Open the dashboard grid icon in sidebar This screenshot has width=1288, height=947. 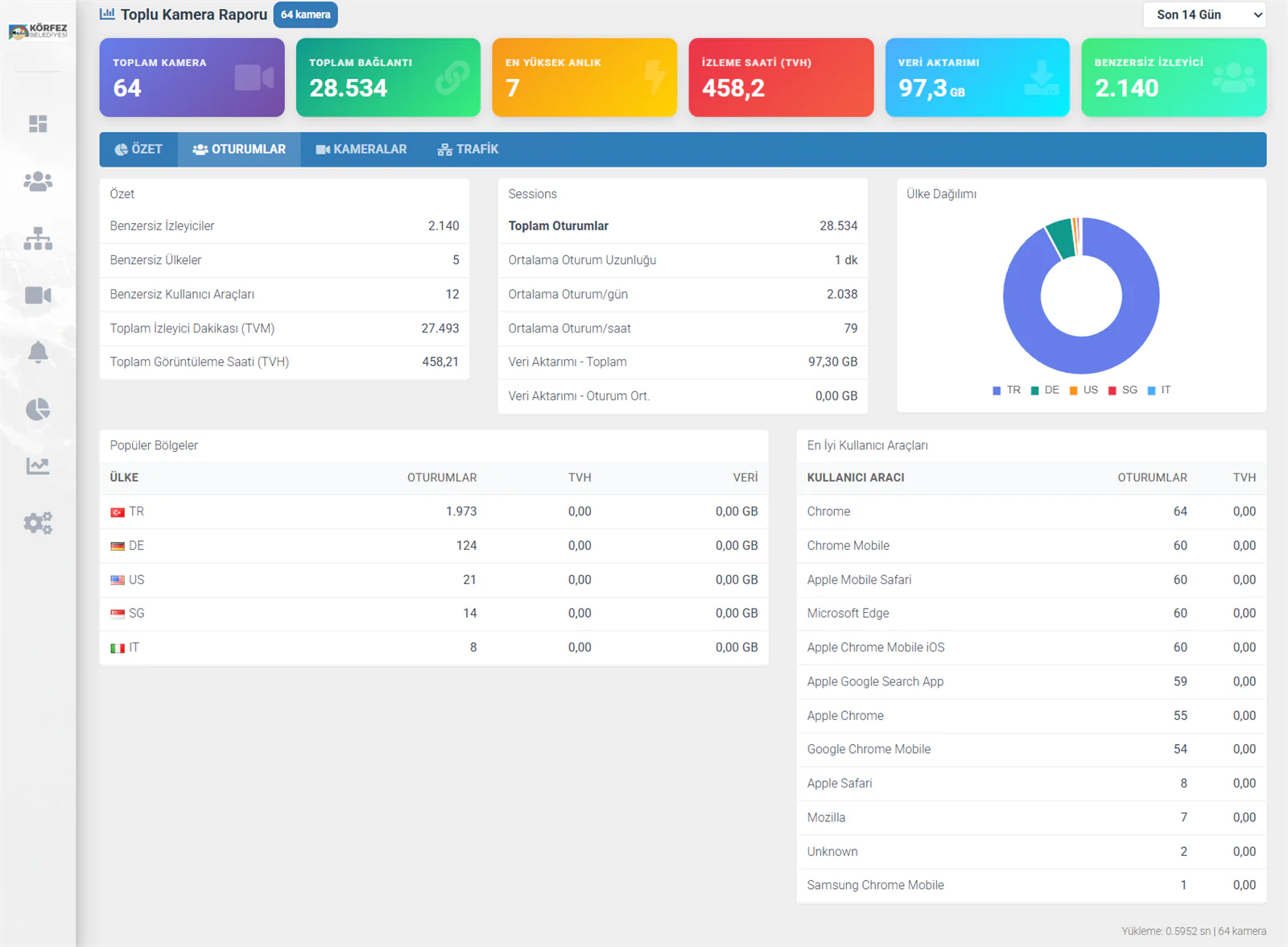tap(38, 124)
